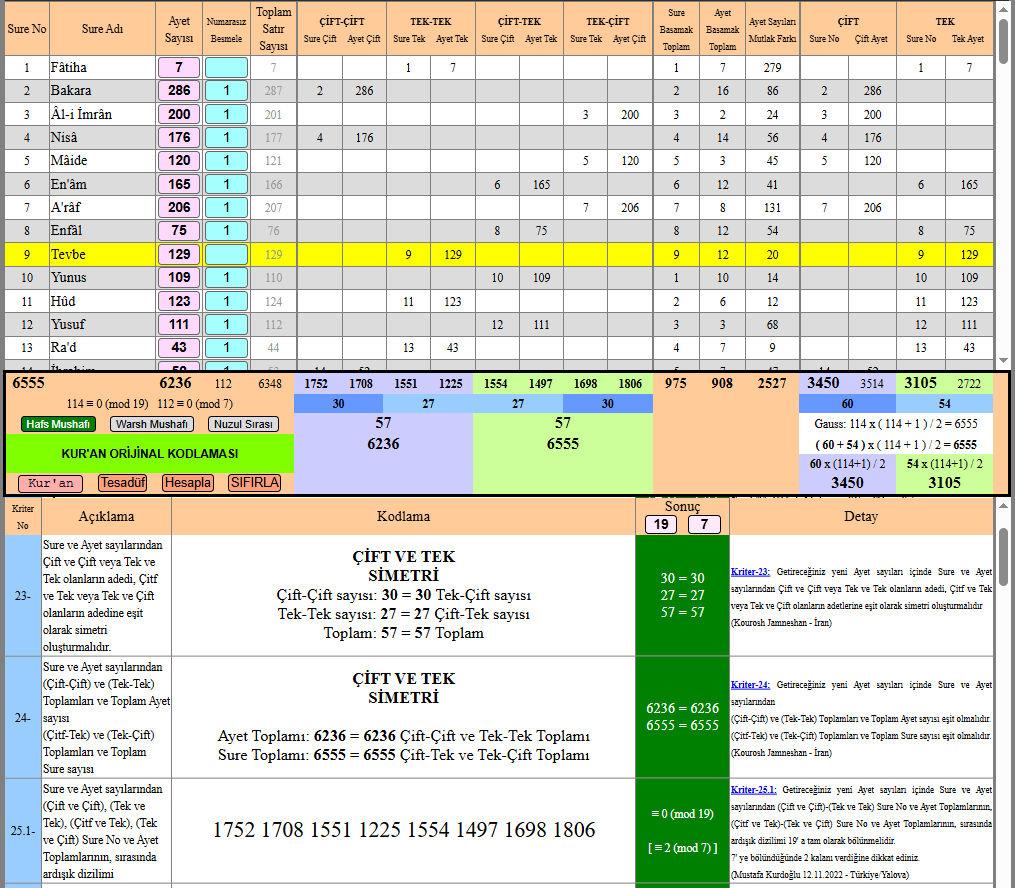Click the Tesadüf button
Image resolution: width=1015 pixels, height=888 pixels.
coord(122,483)
